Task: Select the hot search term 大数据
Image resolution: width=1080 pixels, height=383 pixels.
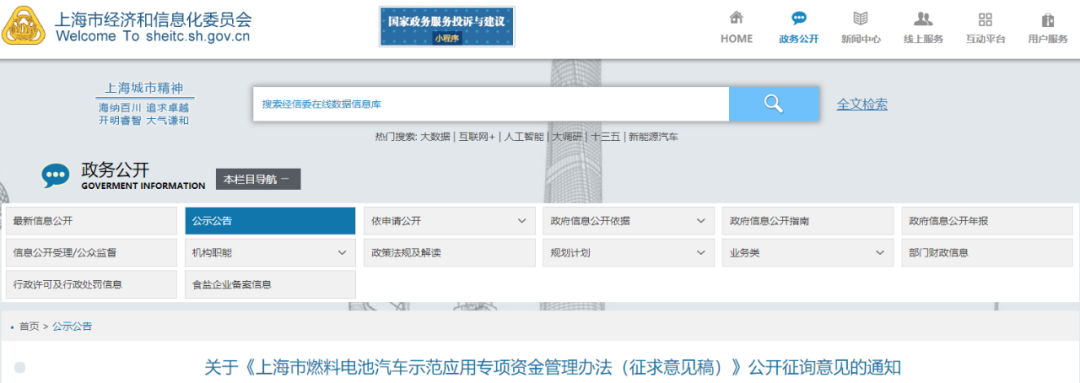Action: [435, 136]
